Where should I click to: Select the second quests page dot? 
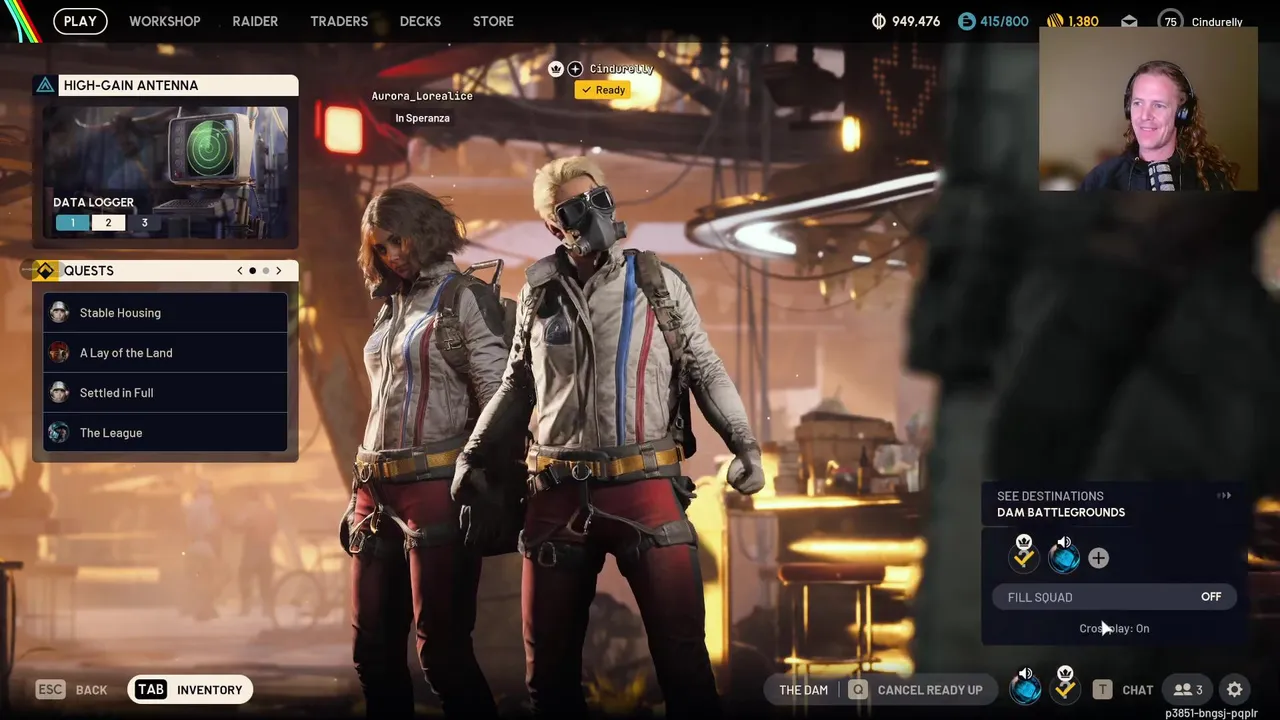[x=265, y=271]
